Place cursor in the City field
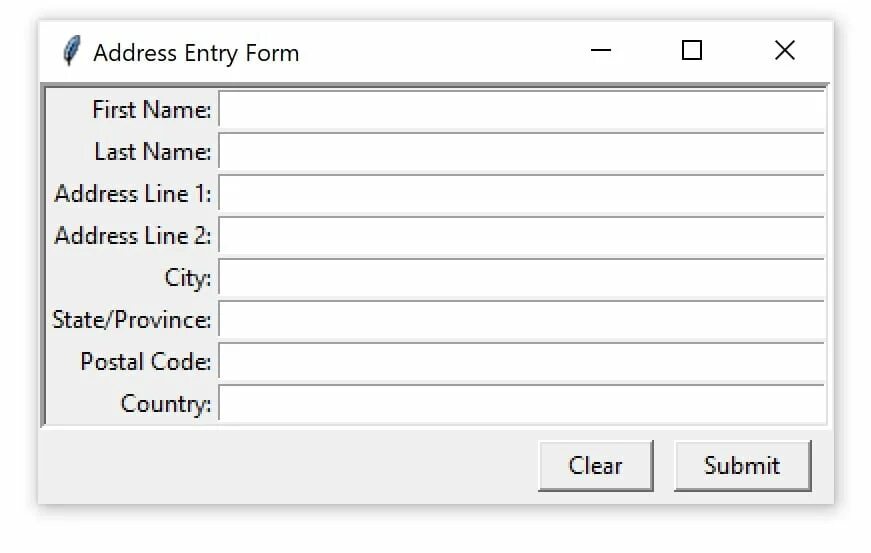 (x=521, y=279)
